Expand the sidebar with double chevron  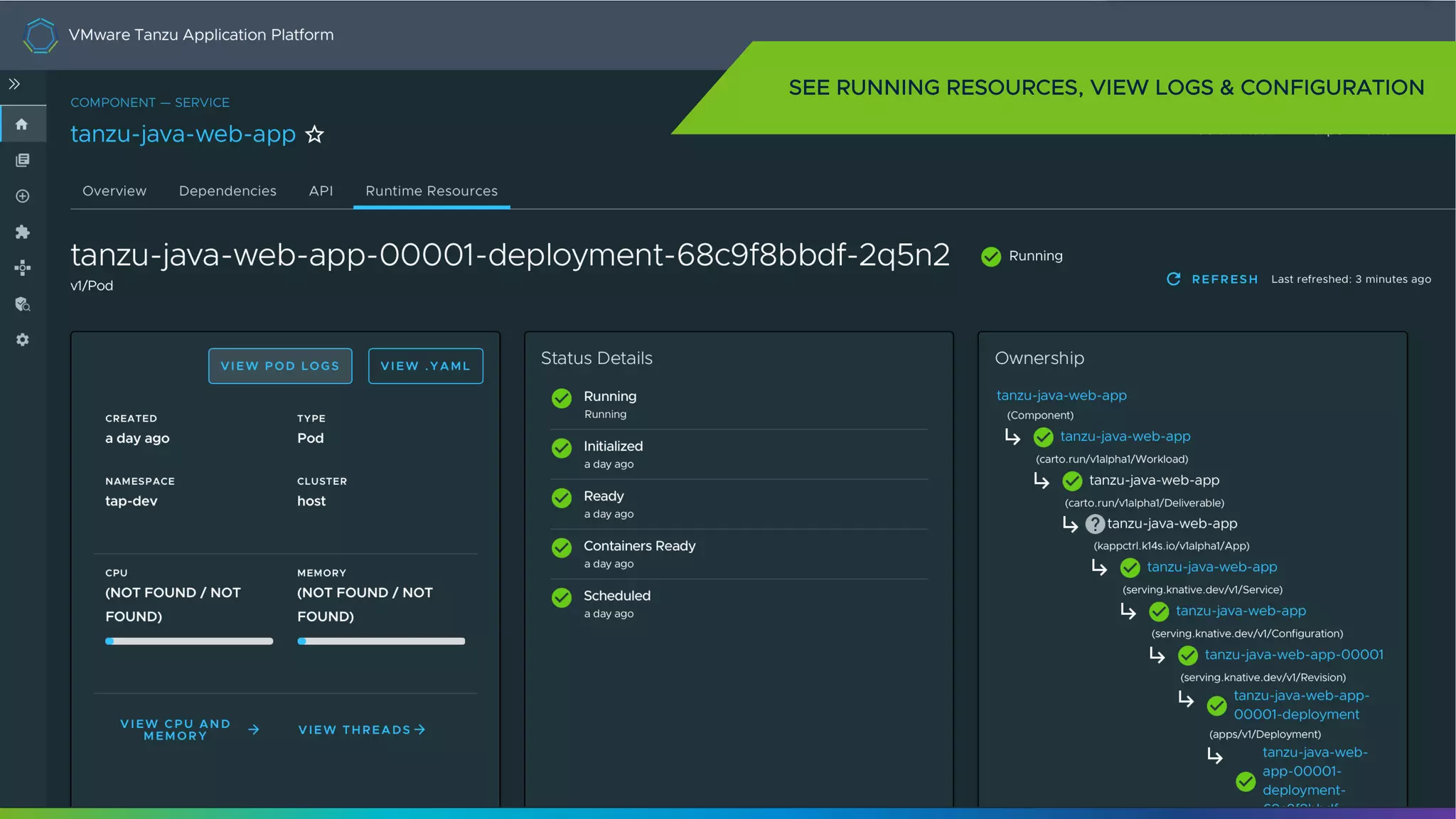(14, 84)
